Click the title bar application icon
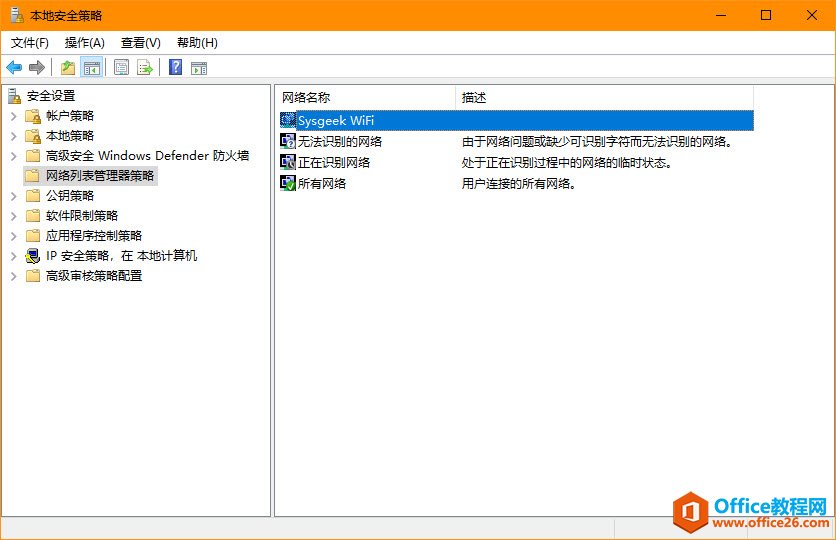 click(17, 15)
